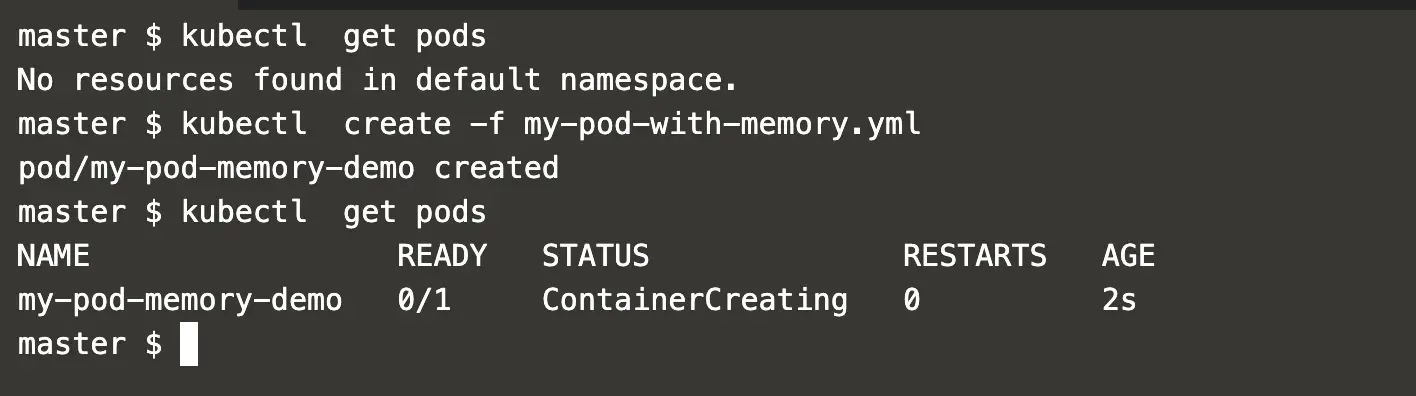Viewport: 1416px width, 396px height.
Task: Click the last 'master $' prompt
Action: [90, 344]
